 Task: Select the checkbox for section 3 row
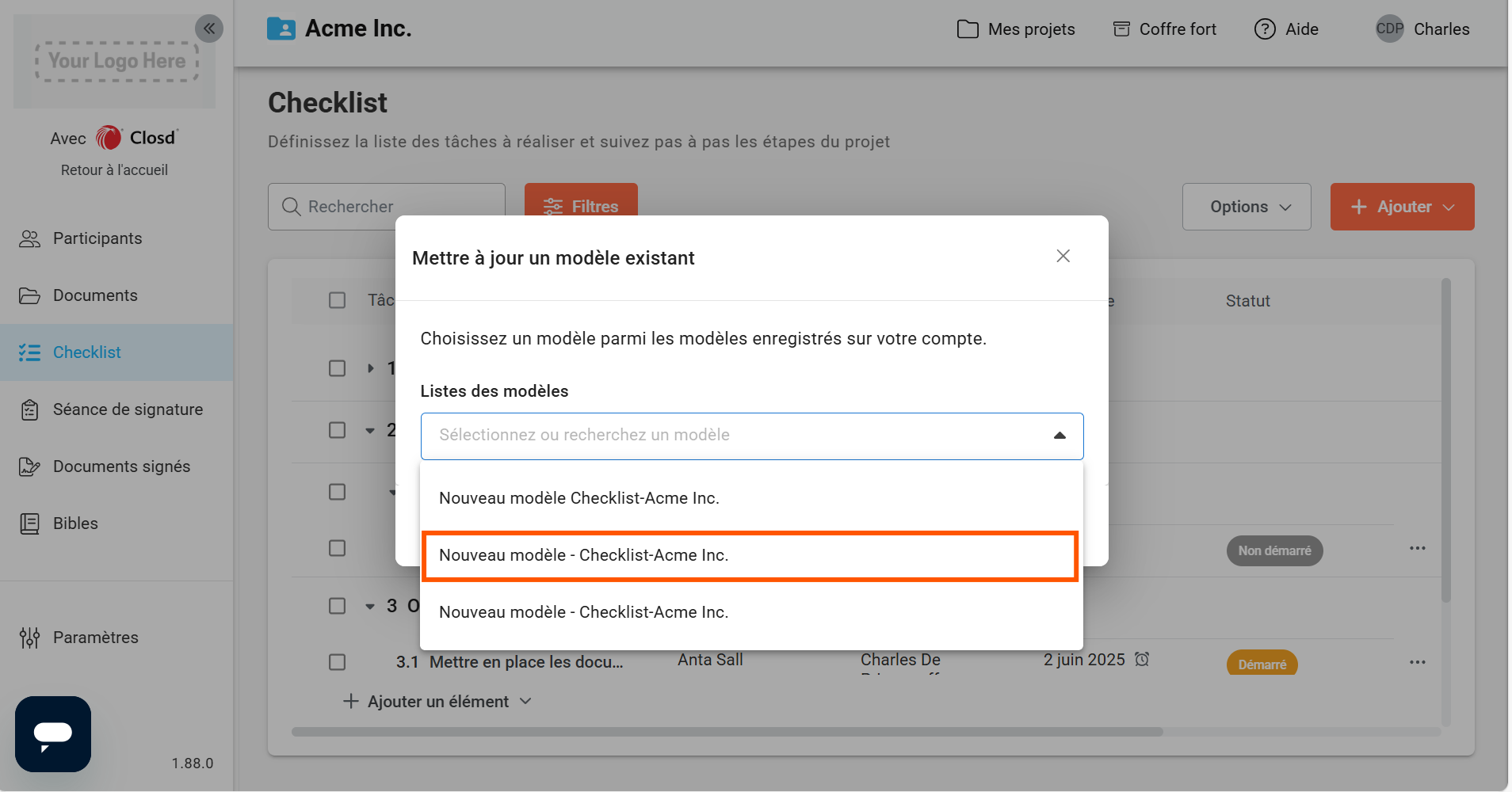coord(337,606)
